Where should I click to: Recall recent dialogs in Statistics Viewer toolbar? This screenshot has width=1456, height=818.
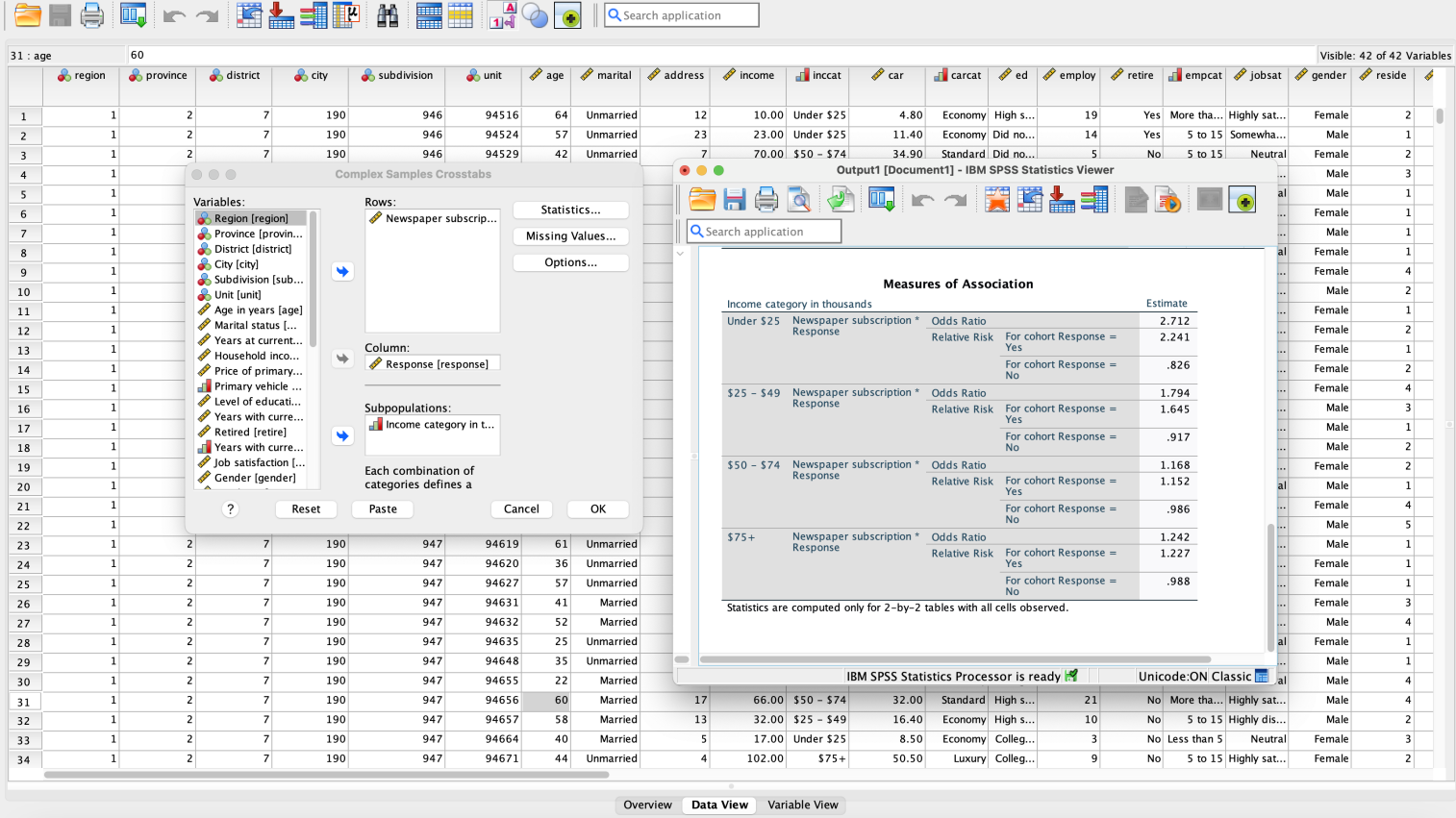(882, 200)
